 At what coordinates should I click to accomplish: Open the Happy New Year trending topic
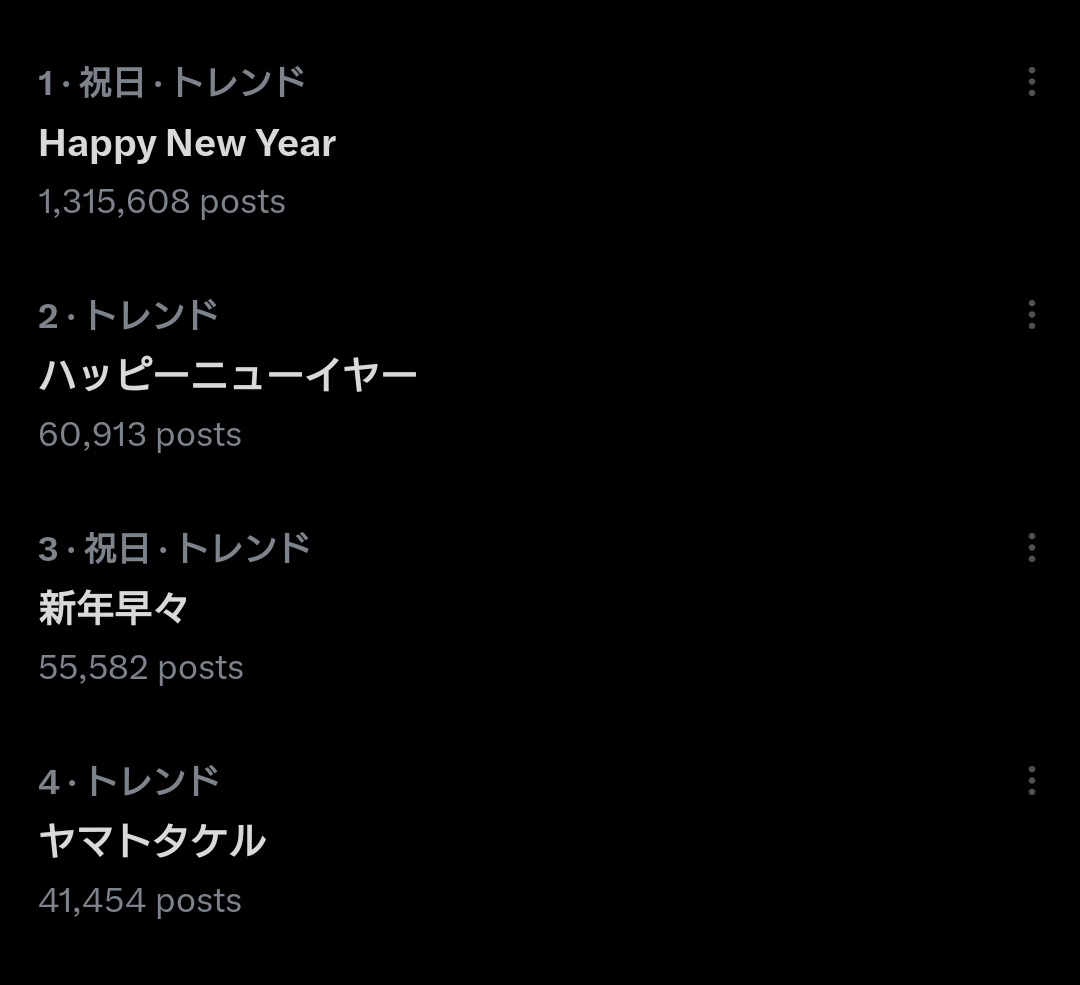point(187,143)
